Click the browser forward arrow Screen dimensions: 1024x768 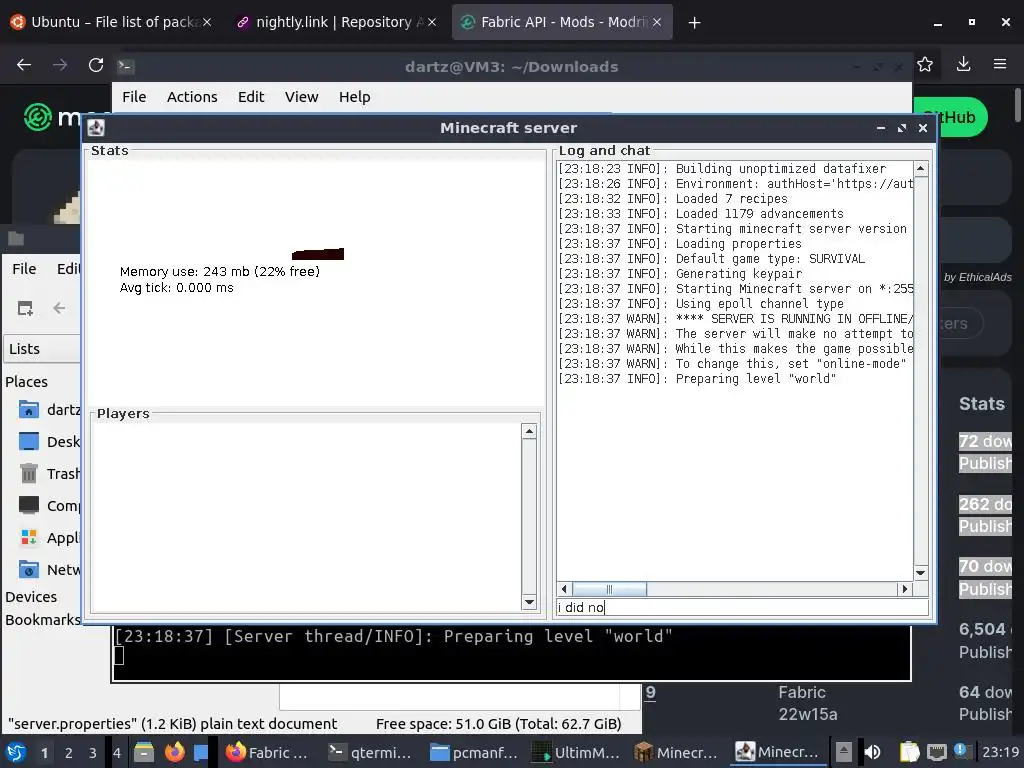coord(60,65)
